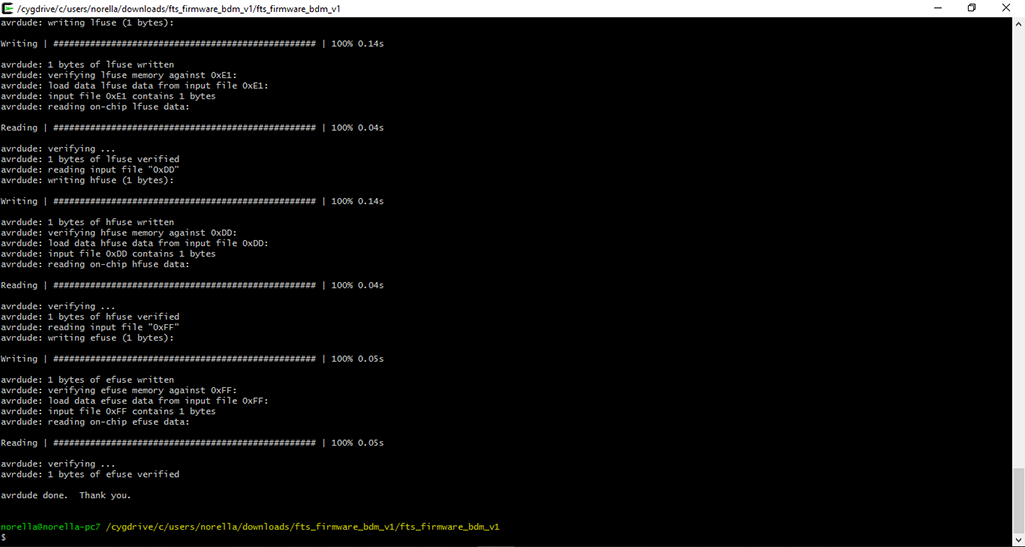Click 'avrdude: 1 bytes of lfuse written' line
The width and height of the screenshot is (1025, 547).
click(87, 65)
